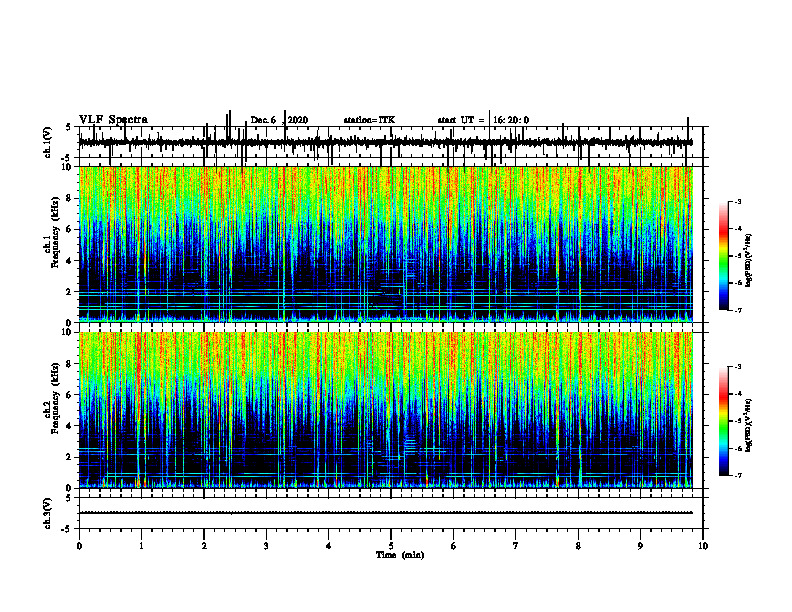Viewport: 792px width, 612px height.
Task: Click the ch.1(V) axis "5" tick label
Action: pyautogui.click(x=68, y=128)
